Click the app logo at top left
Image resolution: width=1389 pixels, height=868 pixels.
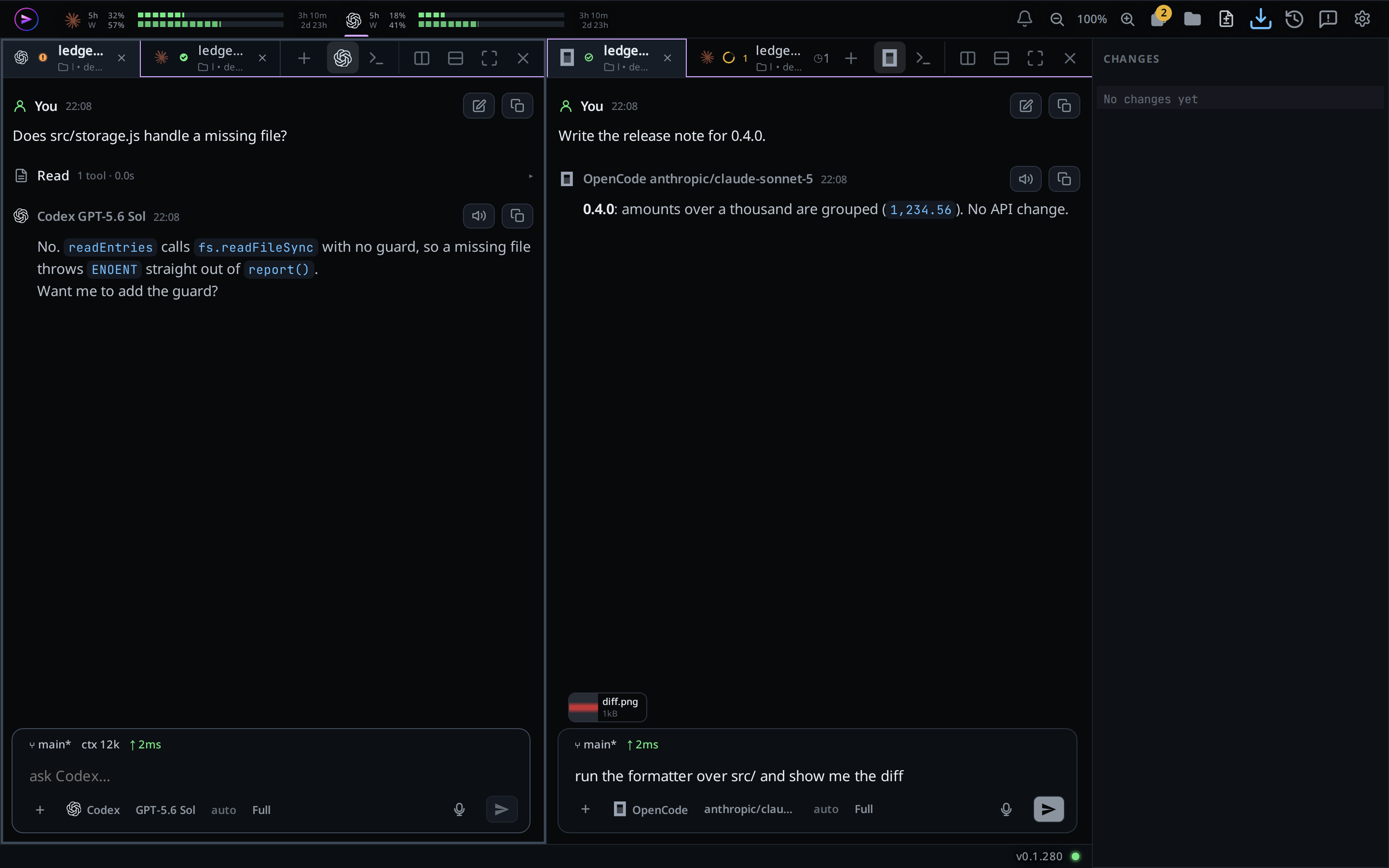pos(26,19)
